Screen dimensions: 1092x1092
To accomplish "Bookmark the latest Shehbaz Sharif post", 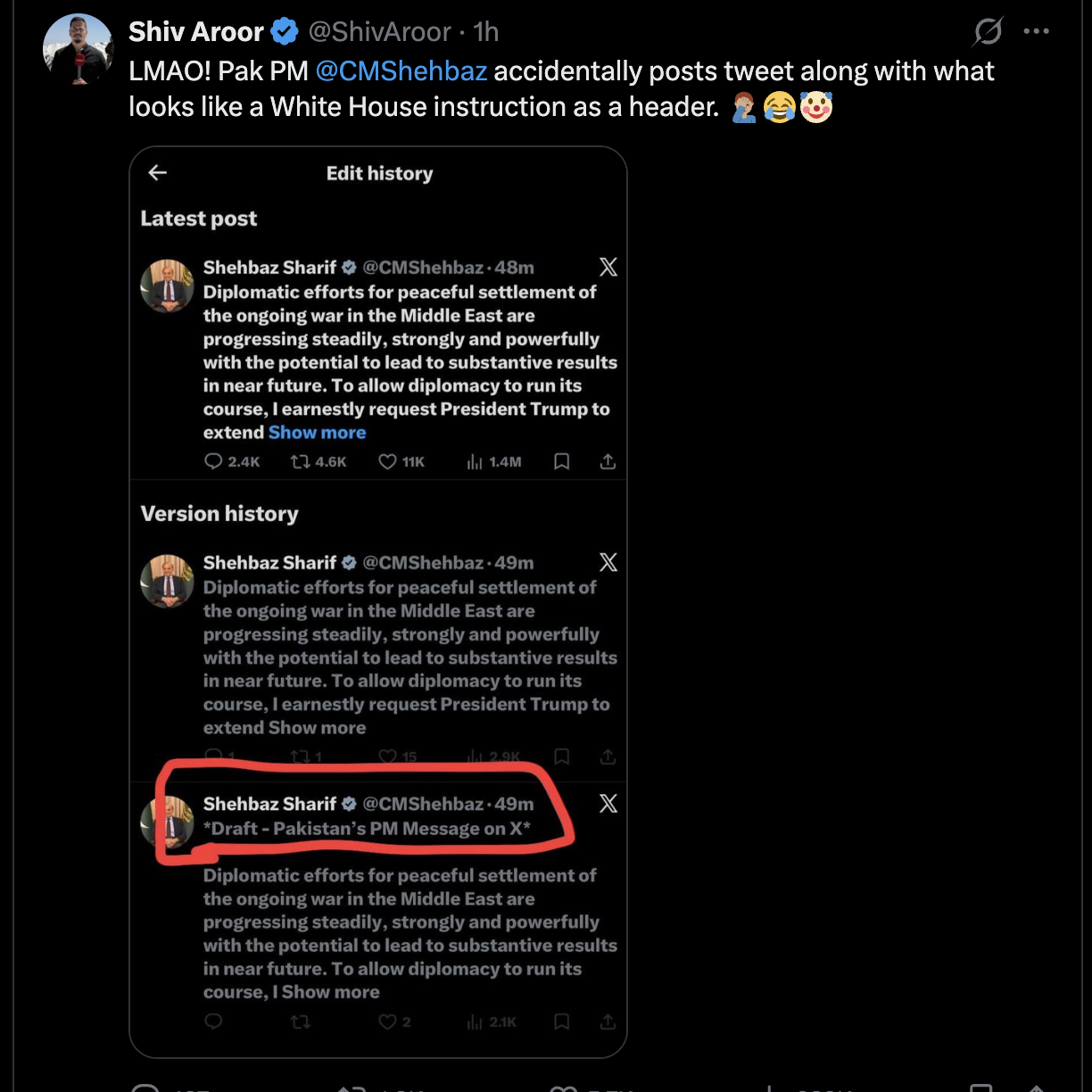I will coord(562,461).
